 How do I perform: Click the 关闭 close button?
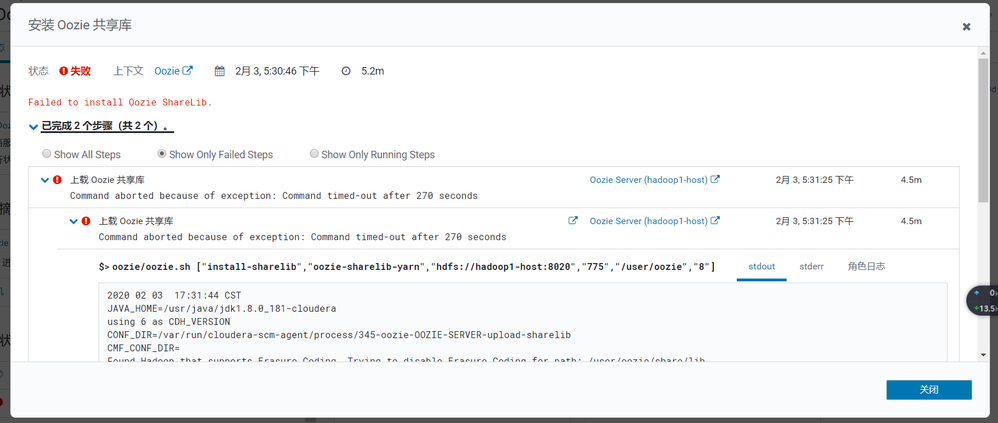929,390
